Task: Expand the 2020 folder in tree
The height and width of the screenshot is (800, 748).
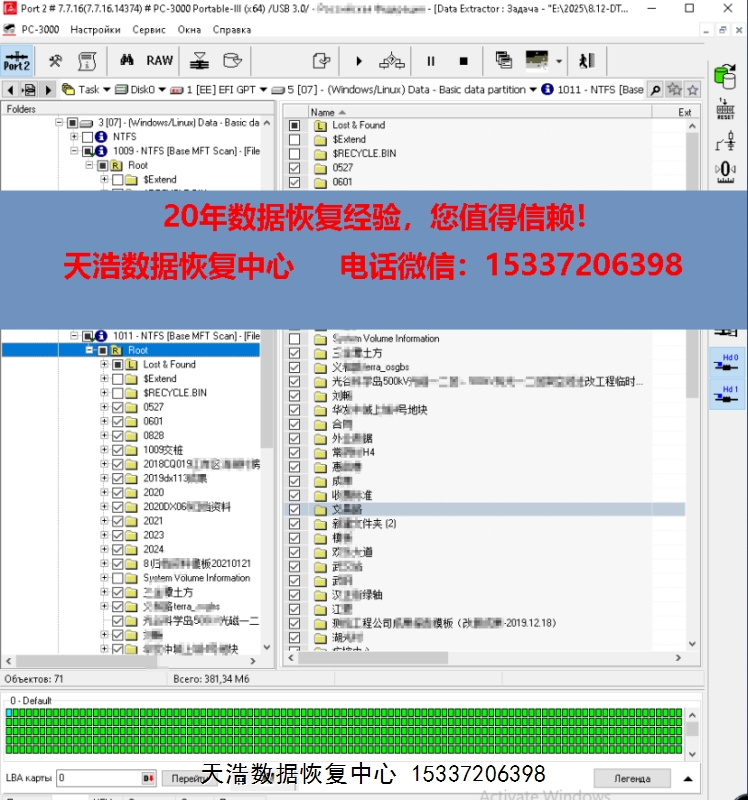Action: pyautogui.click(x=104, y=492)
